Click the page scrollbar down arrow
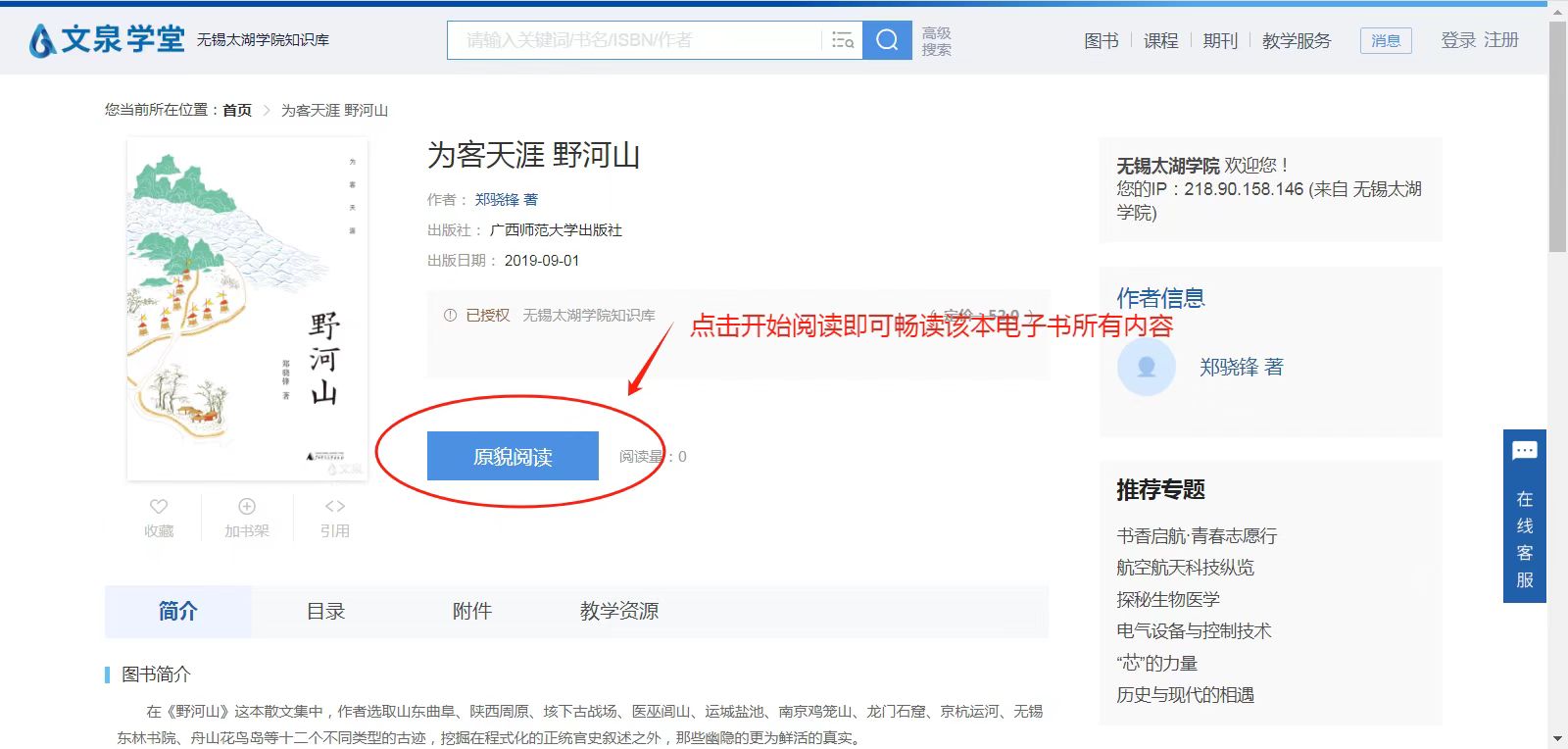Image resolution: width=1568 pixels, height=749 pixels. tap(1557, 739)
